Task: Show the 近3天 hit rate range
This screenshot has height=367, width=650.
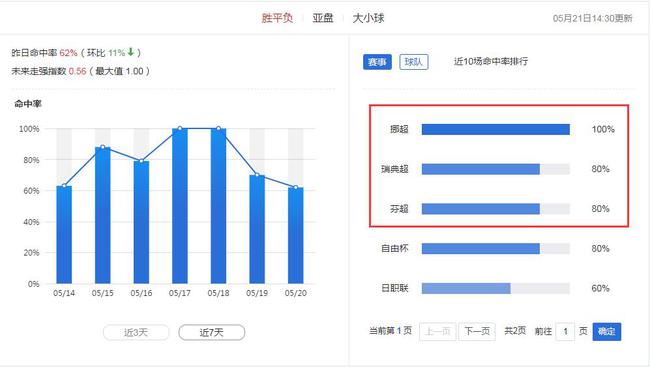Action: pyautogui.click(x=136, y=333)
